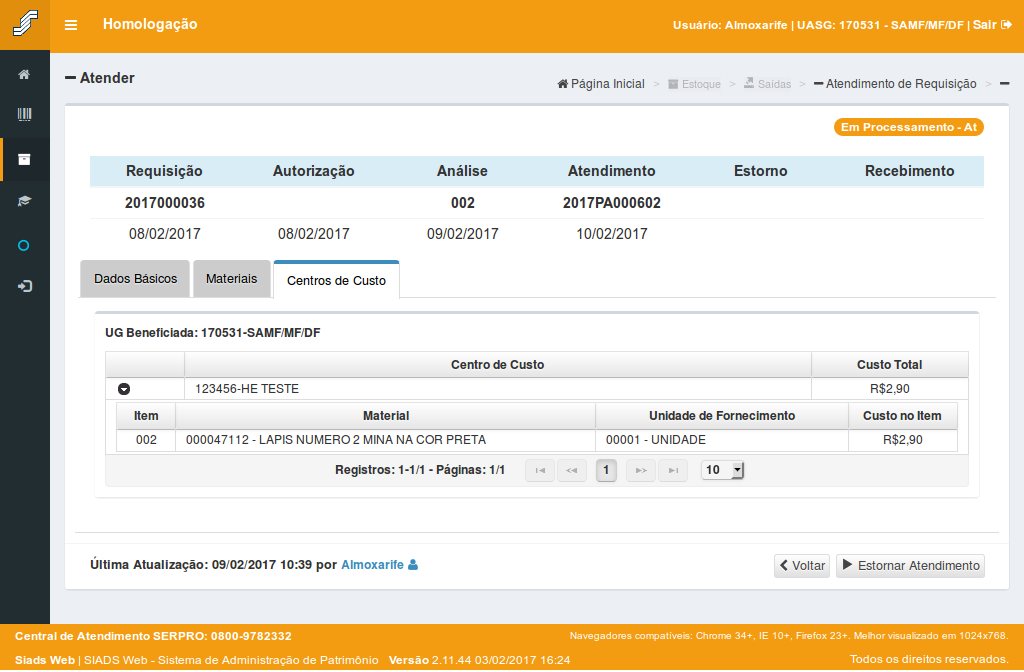Collapse the 123456-HE TESTE row
The width and height of the screenshot is (1024, 672).
point(124,389)
